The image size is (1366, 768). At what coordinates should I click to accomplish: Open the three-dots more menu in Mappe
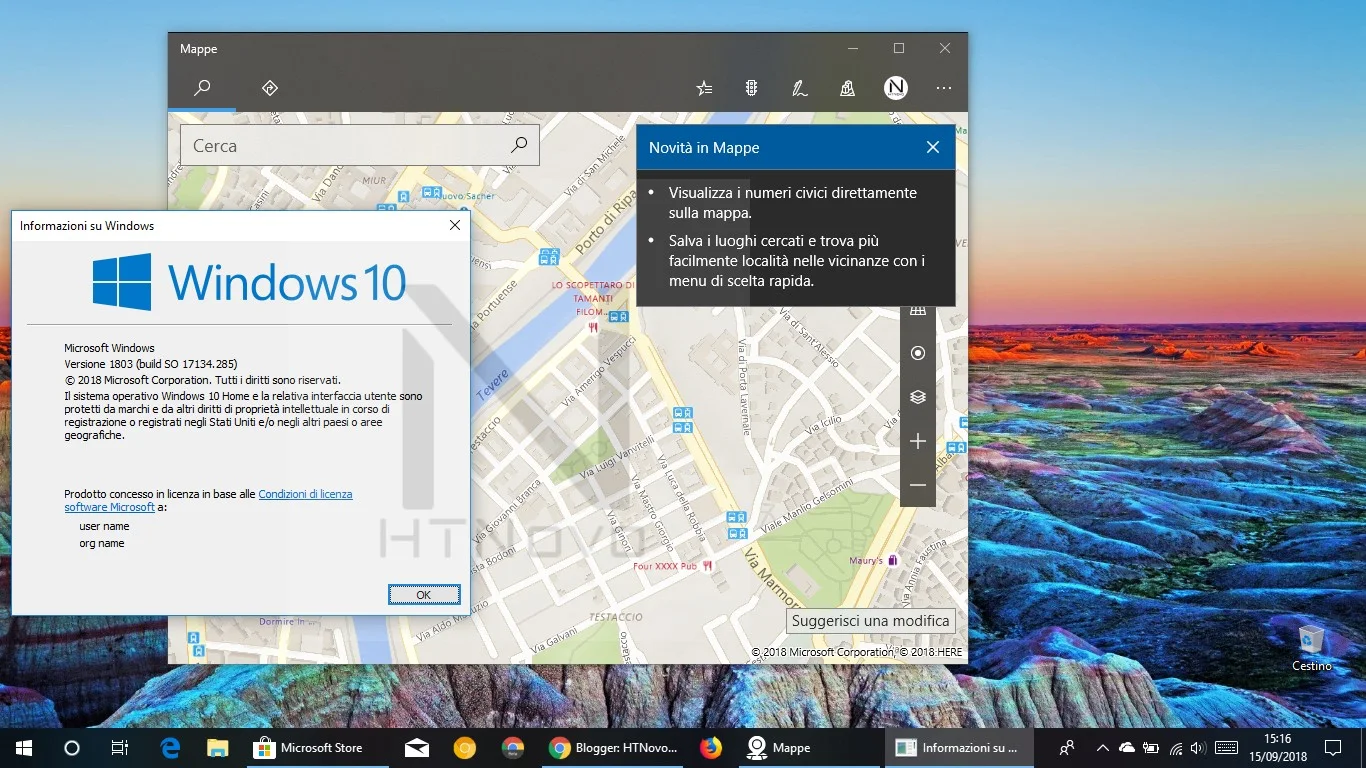click(x=944, y=88)
